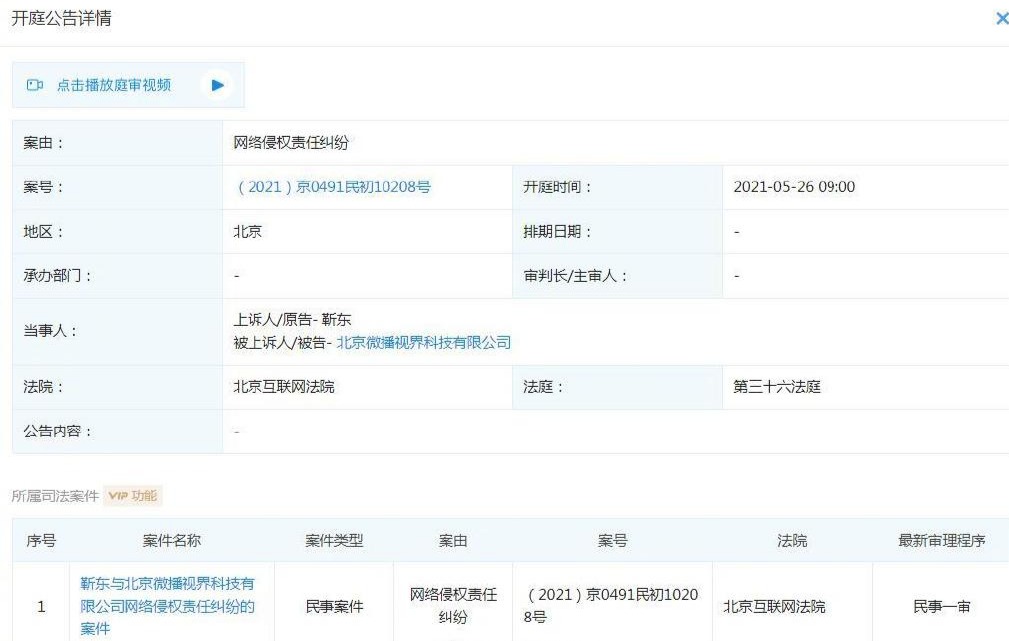Click 北京互联网法院 in the bottom table
Viewport: 1009px width, 641px height.
point(775,606)
